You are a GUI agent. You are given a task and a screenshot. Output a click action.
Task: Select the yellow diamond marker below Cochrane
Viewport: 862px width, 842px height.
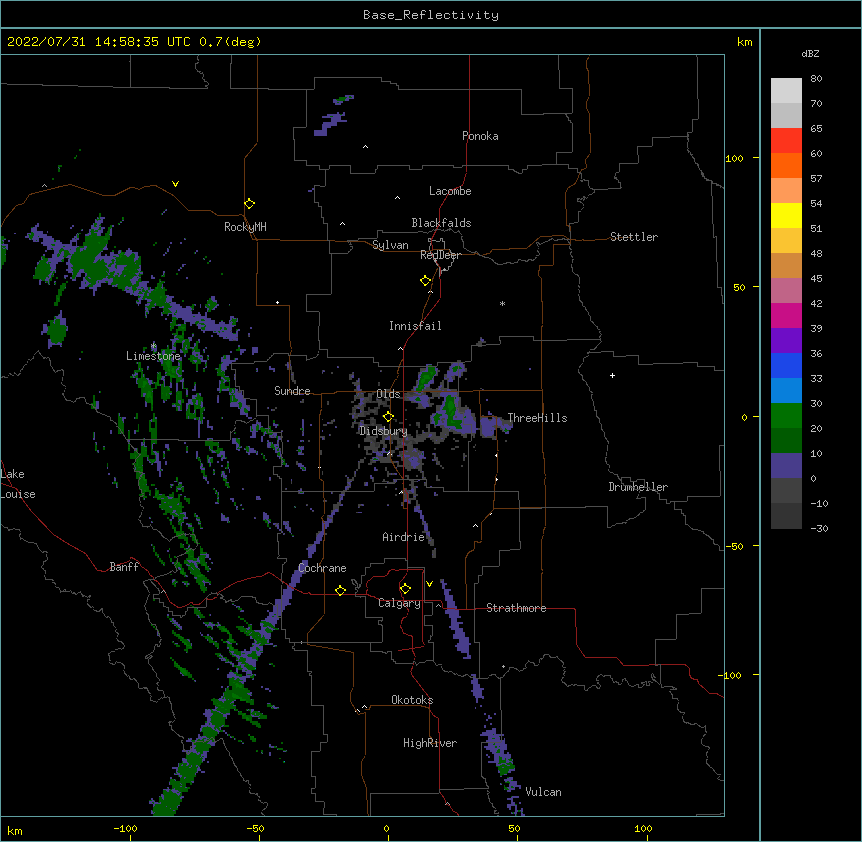tap(340, 590)
